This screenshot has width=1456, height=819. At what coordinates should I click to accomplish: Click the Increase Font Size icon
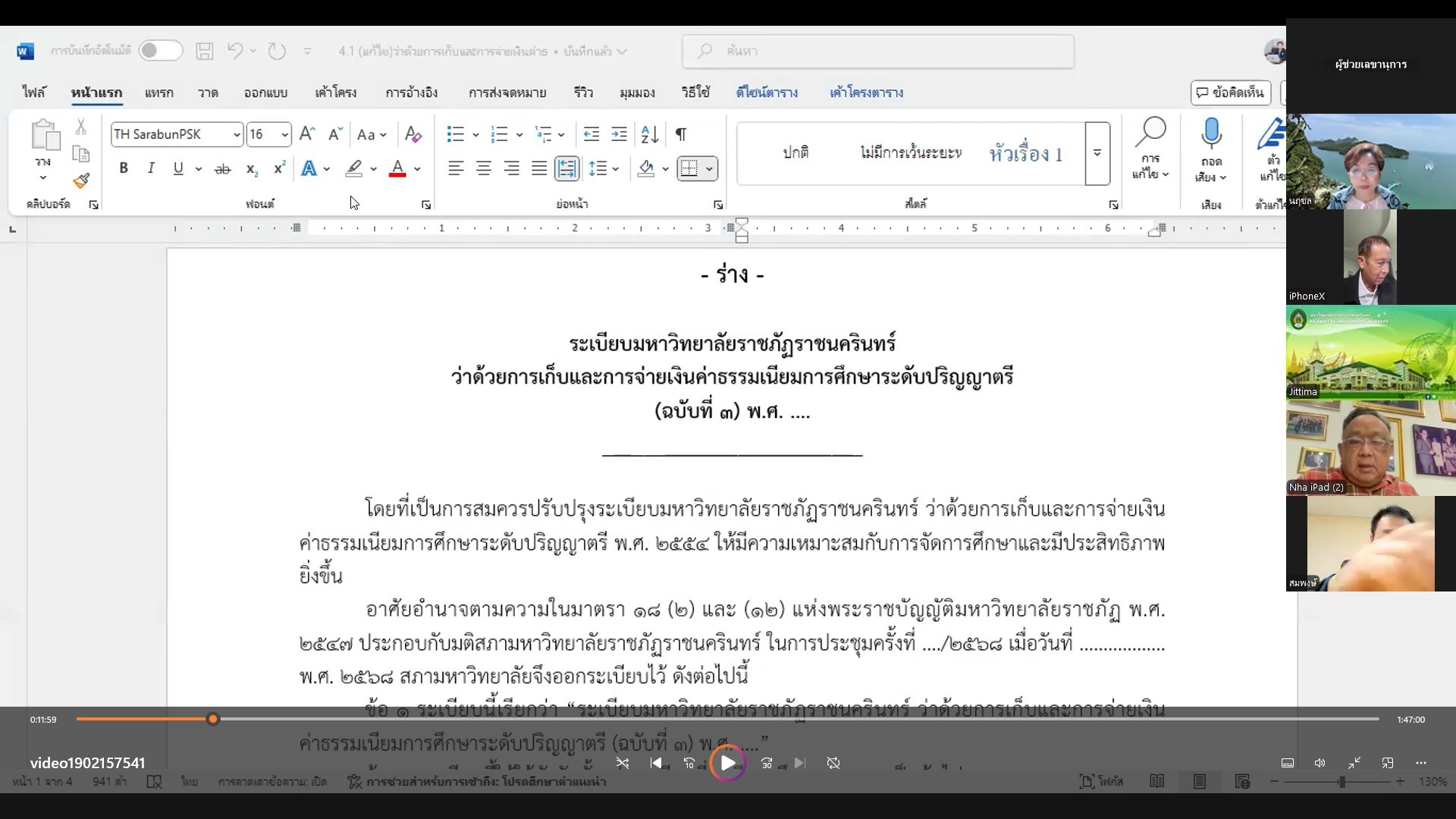pos(307,134)
